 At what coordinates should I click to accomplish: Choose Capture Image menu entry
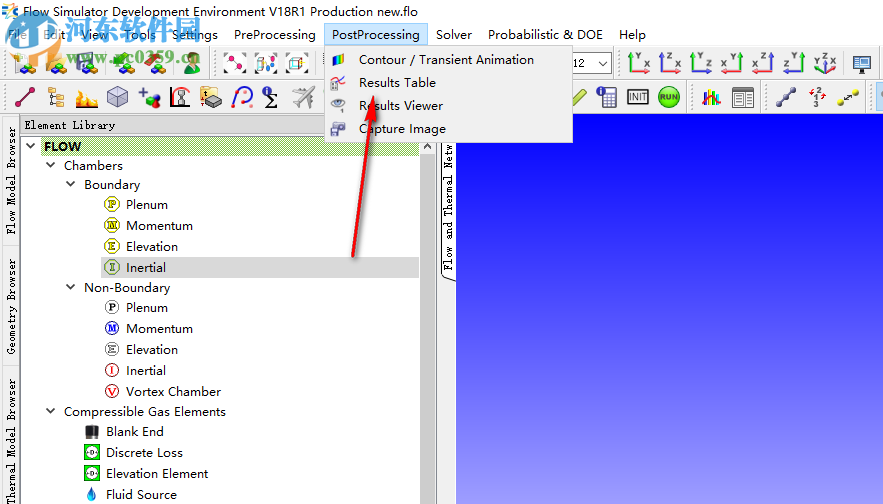point(448,129)
